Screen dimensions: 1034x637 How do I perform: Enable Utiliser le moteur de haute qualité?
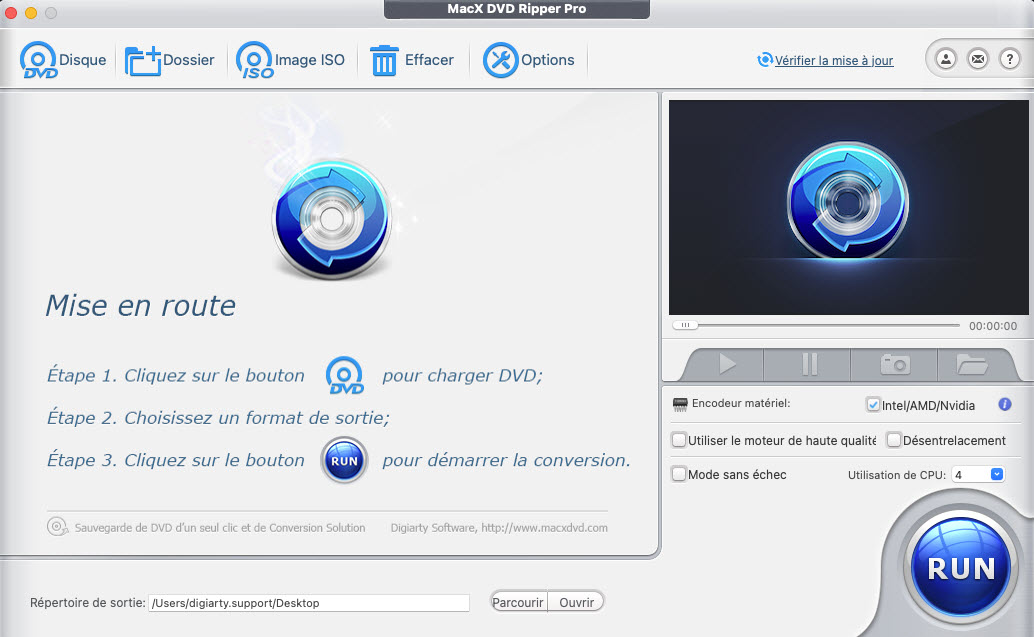[678, 440]
